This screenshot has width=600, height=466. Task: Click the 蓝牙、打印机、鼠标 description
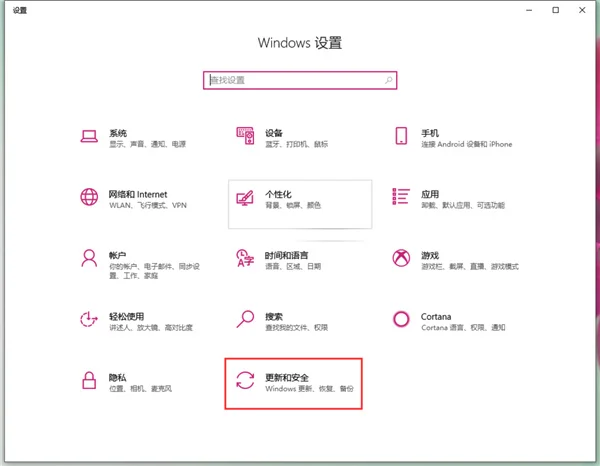pos(297,144)
